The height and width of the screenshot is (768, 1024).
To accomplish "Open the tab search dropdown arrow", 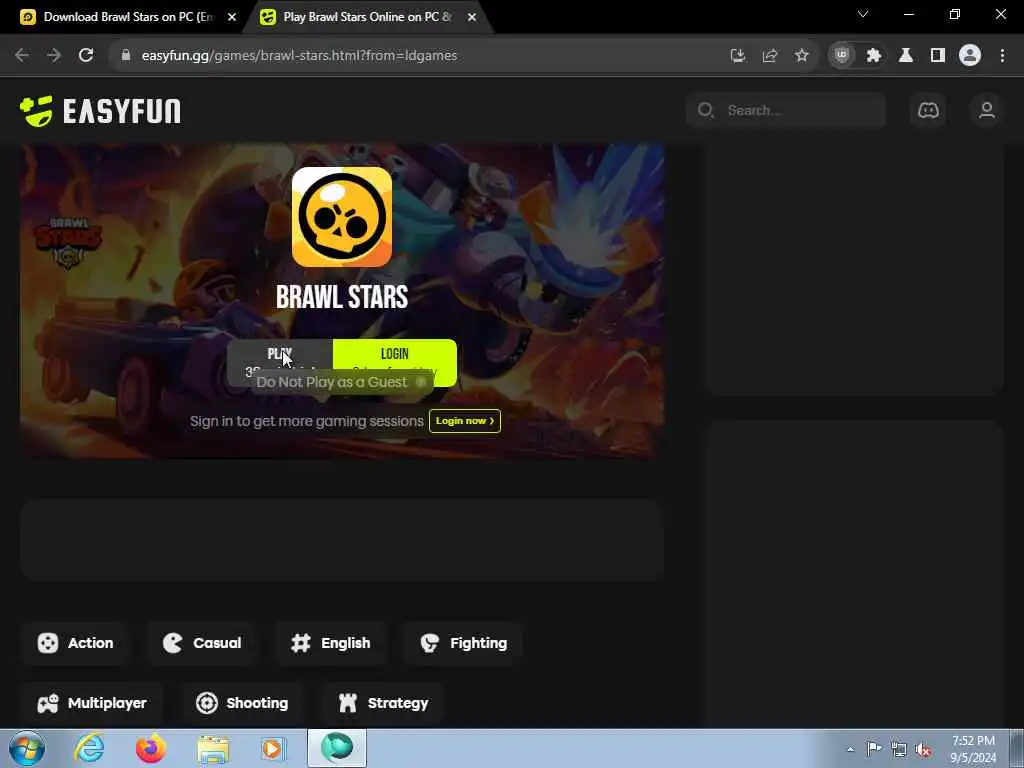I will [863, 14].
